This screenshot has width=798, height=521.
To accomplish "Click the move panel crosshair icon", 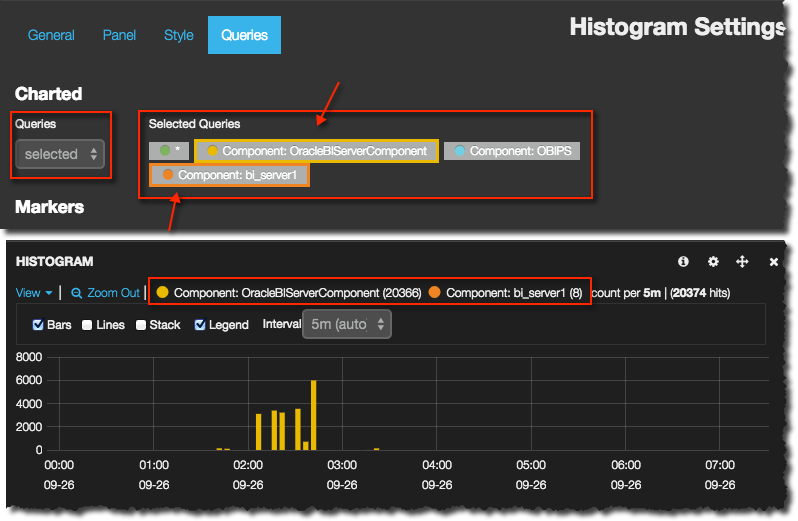I will pyautogui.click(x=742, y=261).
